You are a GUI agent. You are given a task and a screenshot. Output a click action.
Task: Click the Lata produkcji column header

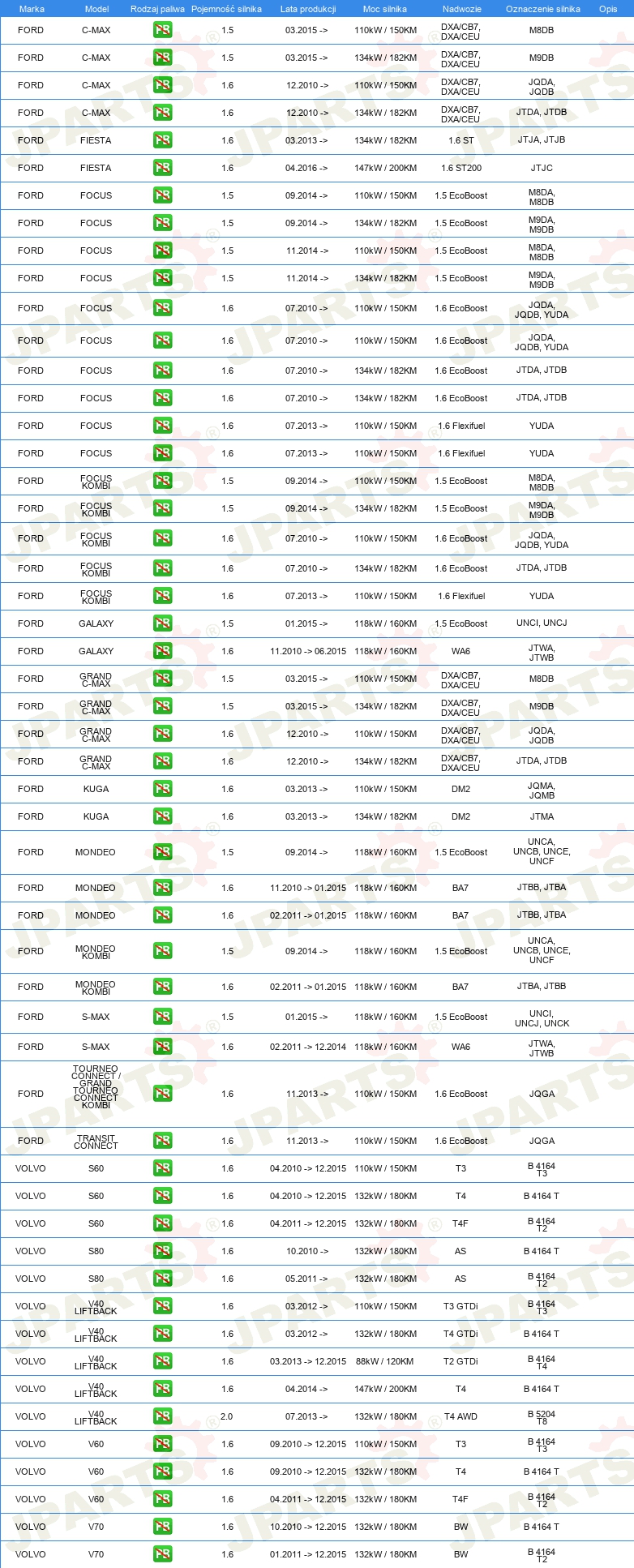click(x=308, y=9)
